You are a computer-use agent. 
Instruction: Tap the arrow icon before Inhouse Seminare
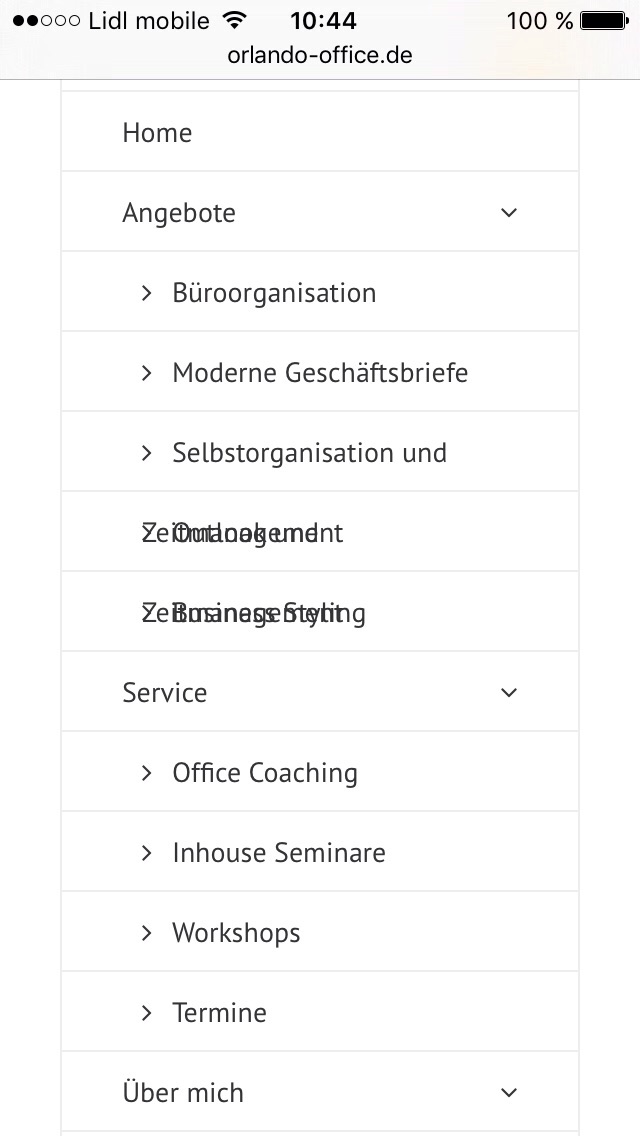[147, 853]
